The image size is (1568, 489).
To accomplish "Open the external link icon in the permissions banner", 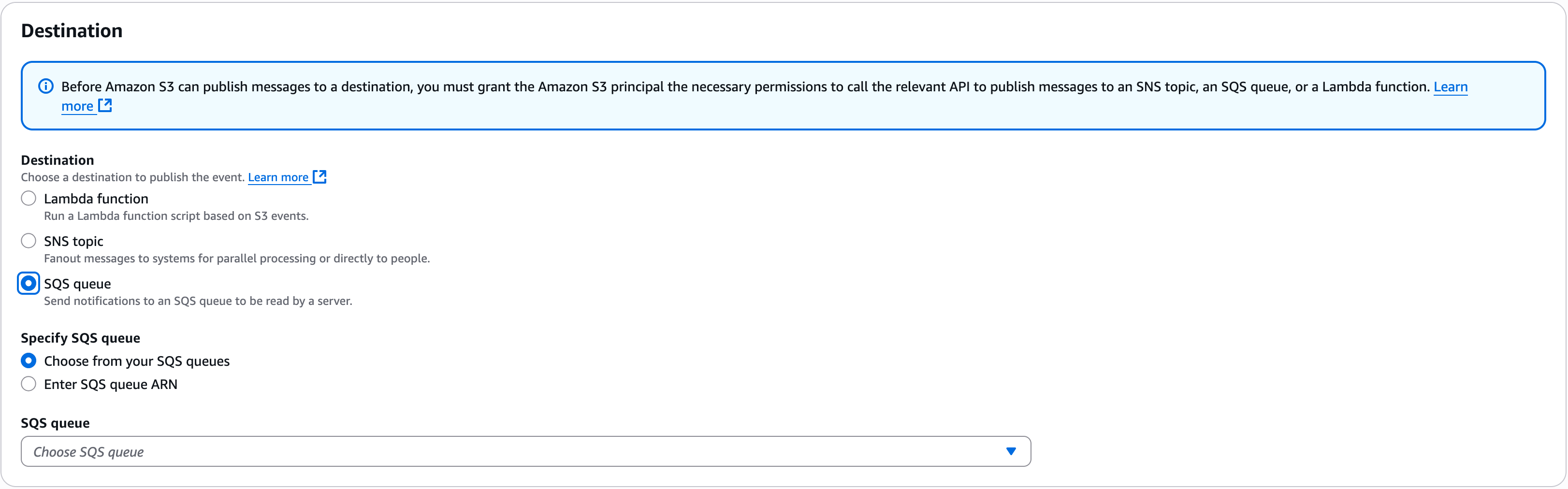I will [x=105, y=106].
